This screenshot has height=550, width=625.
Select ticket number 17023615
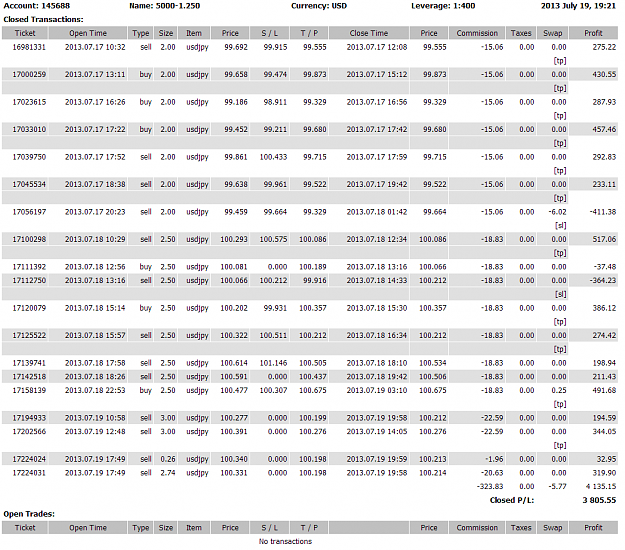[29, 102]
